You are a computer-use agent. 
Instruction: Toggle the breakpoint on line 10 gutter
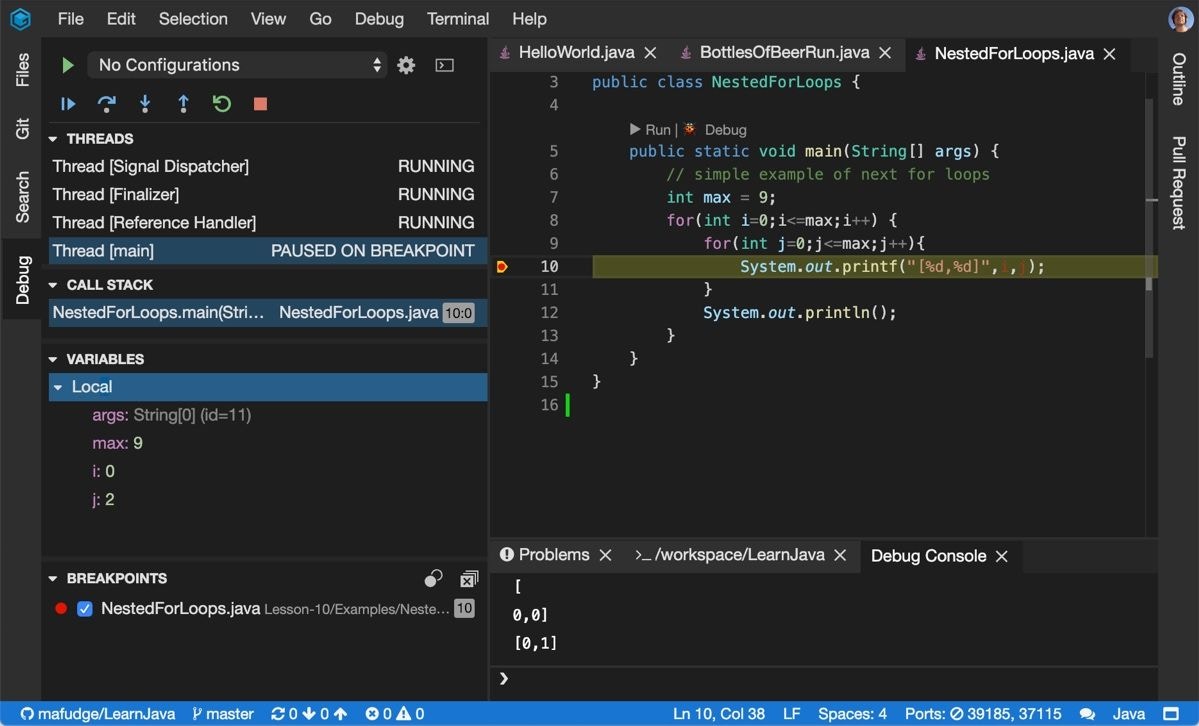tap(503, 266)
